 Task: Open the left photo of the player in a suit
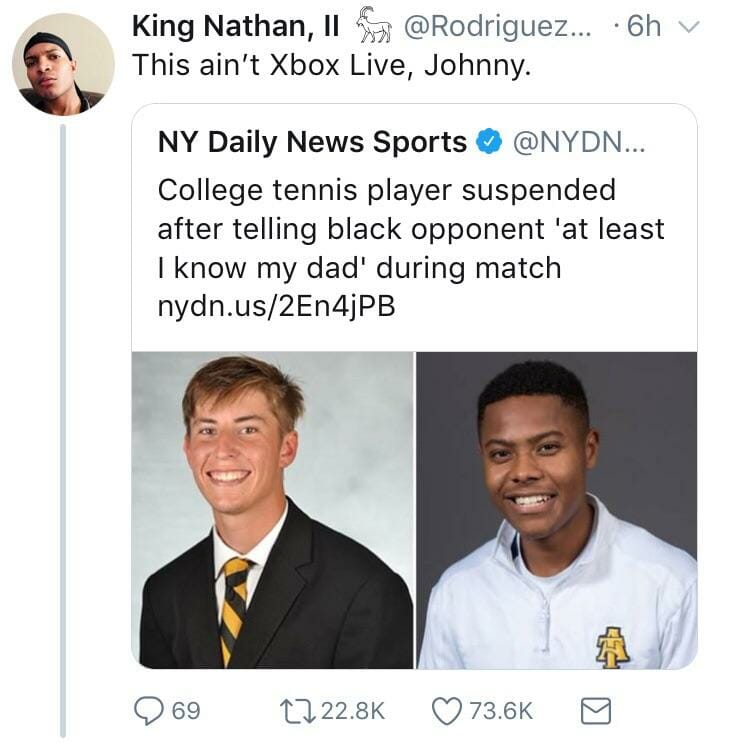[272, 510]
